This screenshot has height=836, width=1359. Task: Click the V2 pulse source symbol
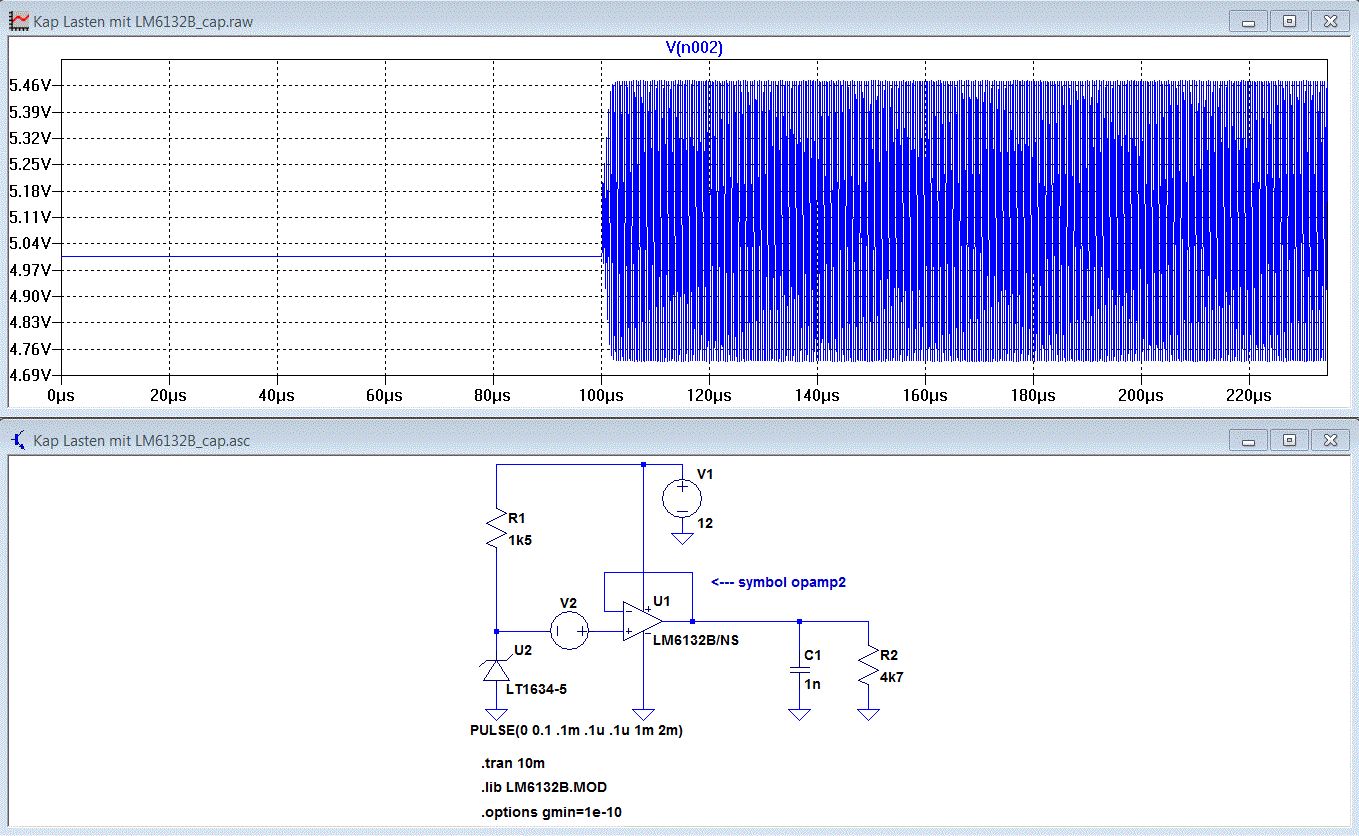570,631
